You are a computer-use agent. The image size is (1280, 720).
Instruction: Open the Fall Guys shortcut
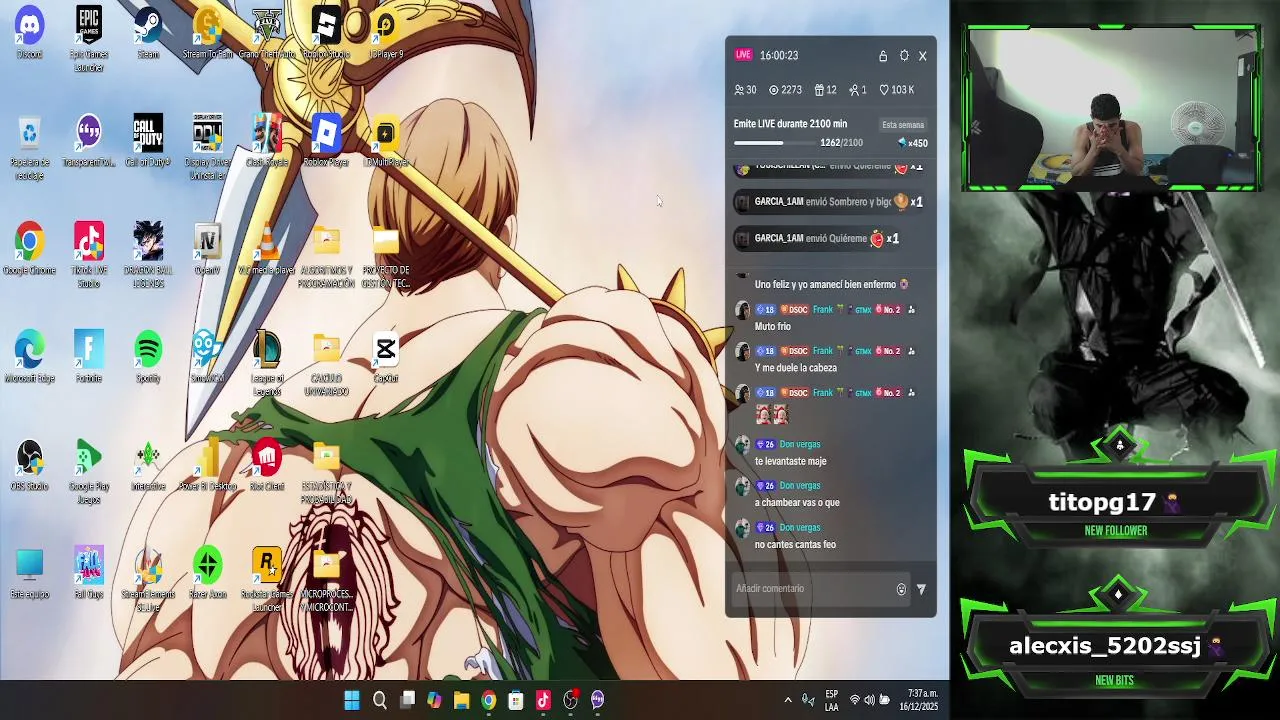coord(88,573)
